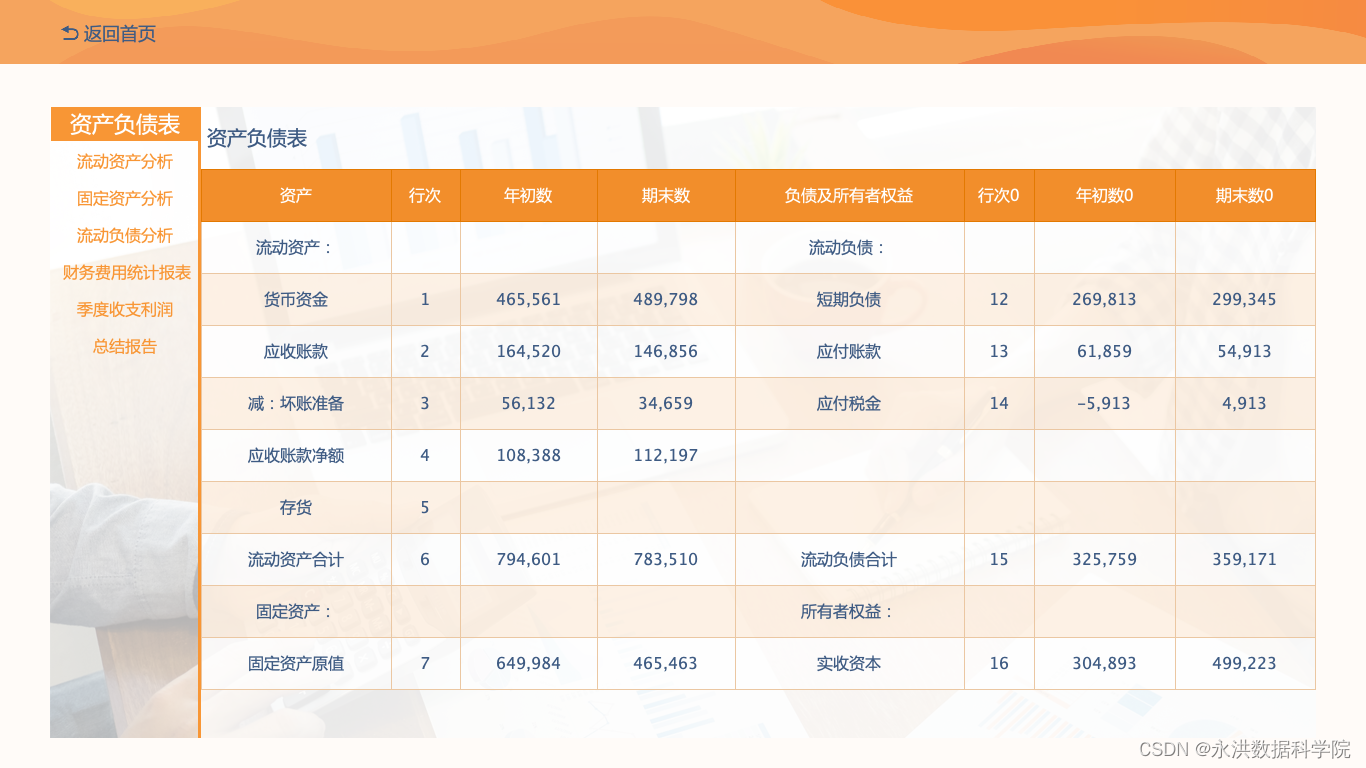The width and height of the screenshot is (1366, 768).
Task: Click the 行次0 column header
Action: (999, 195)
